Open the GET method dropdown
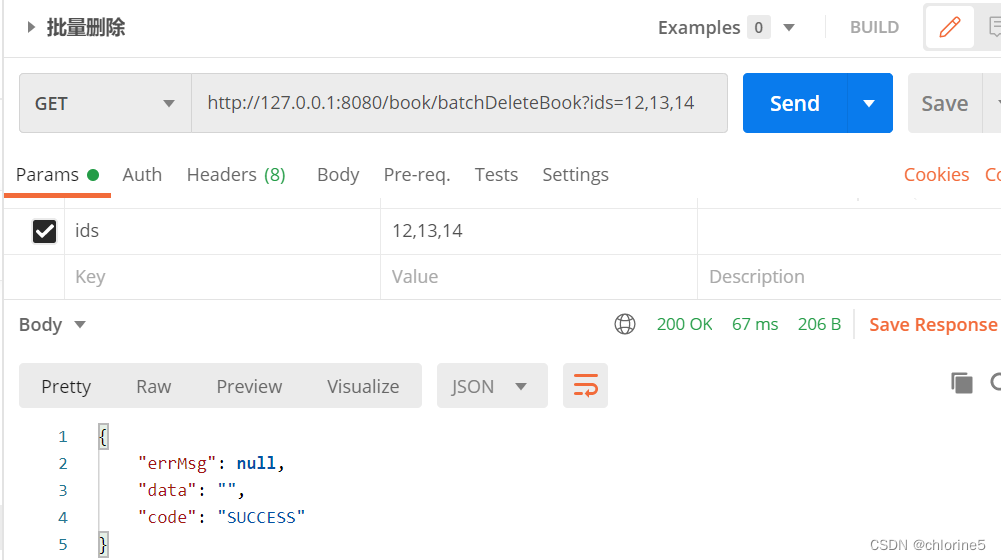 point(105,103)
